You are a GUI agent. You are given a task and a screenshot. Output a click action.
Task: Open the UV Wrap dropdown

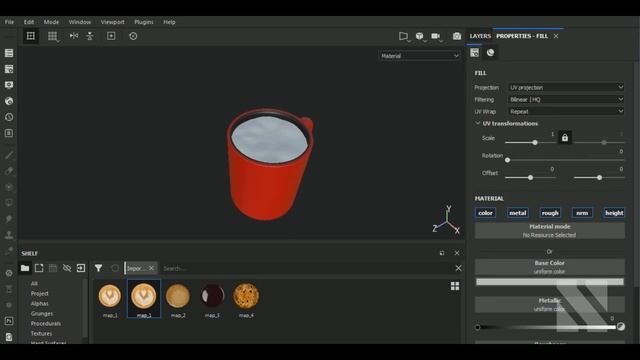(x=566, y=111)
